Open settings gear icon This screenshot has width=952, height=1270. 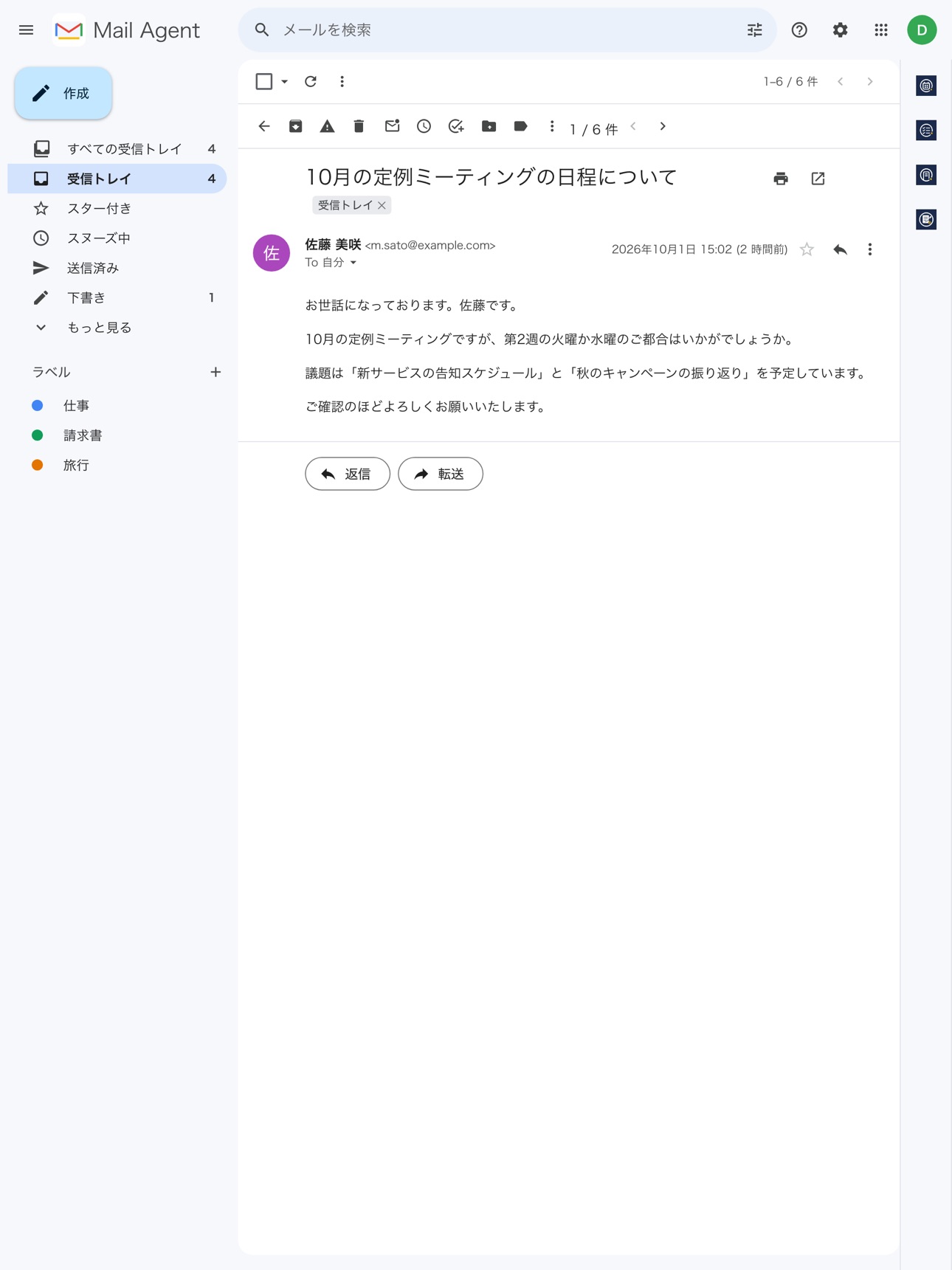point(840,30)
